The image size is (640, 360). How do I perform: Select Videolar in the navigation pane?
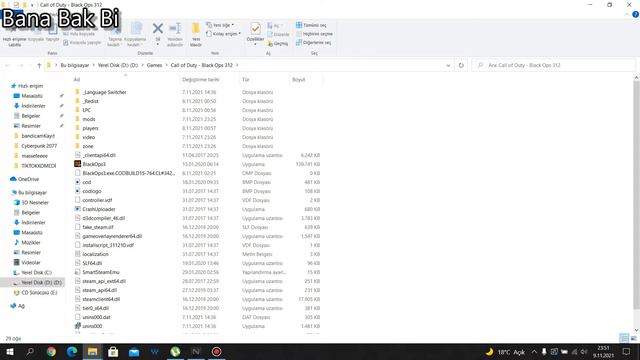[x=31, y=262]
